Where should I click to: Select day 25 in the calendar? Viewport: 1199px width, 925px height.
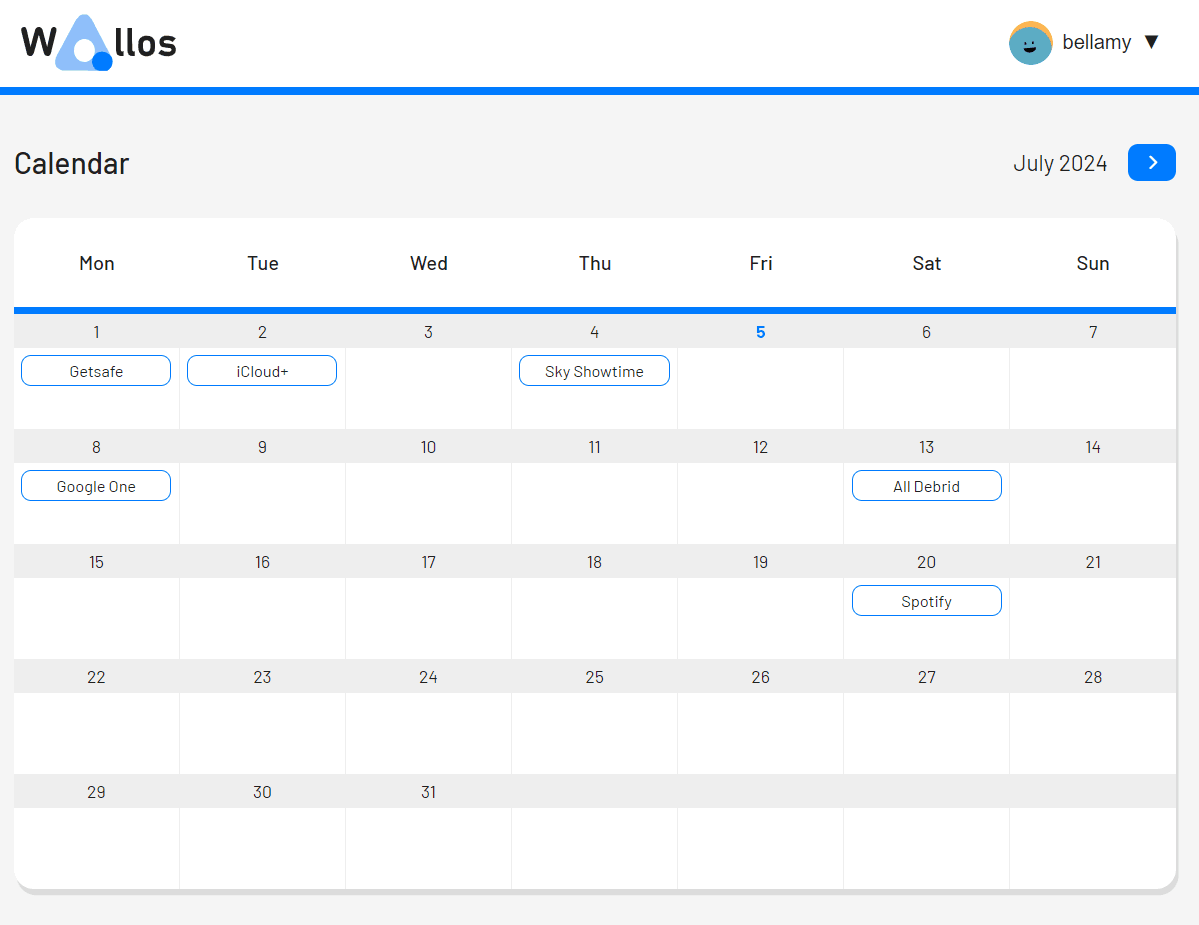[594, 677]
